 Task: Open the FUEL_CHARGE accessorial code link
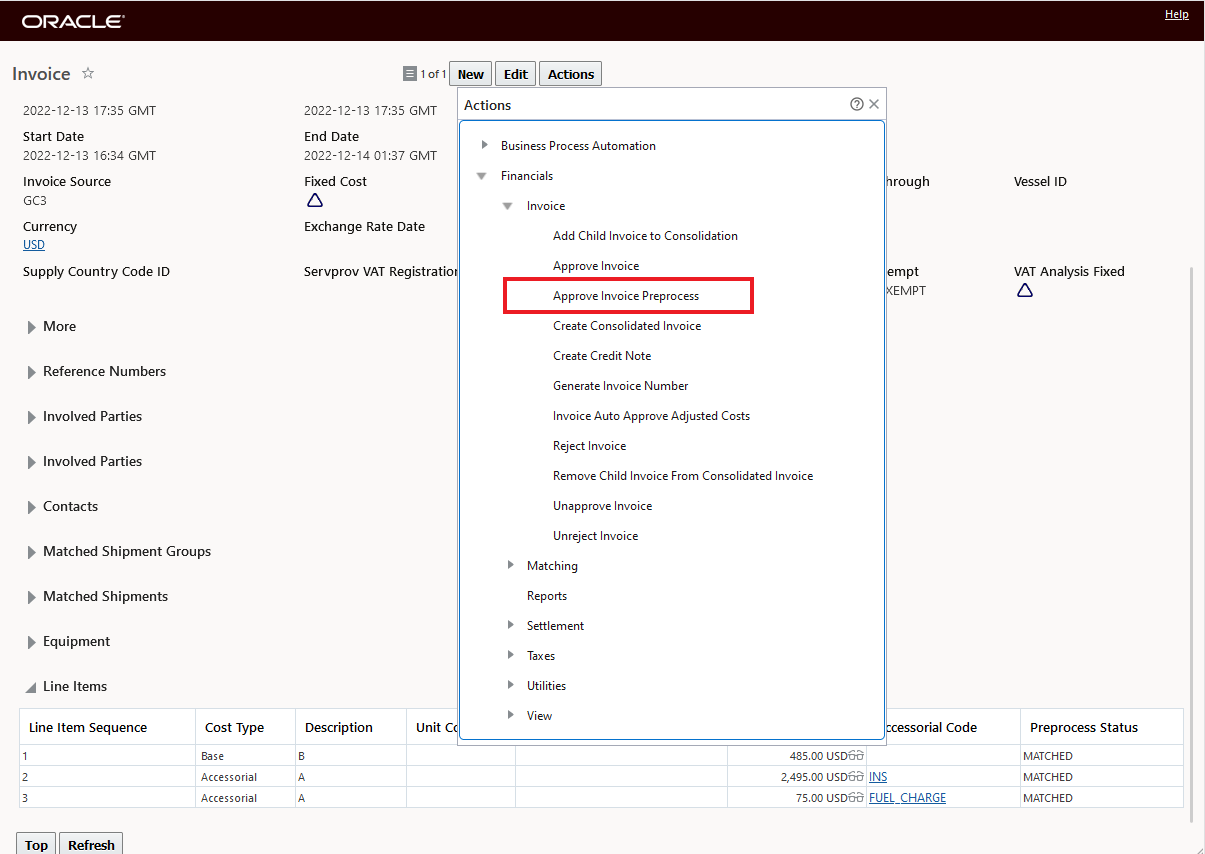(x=907, y=798)
